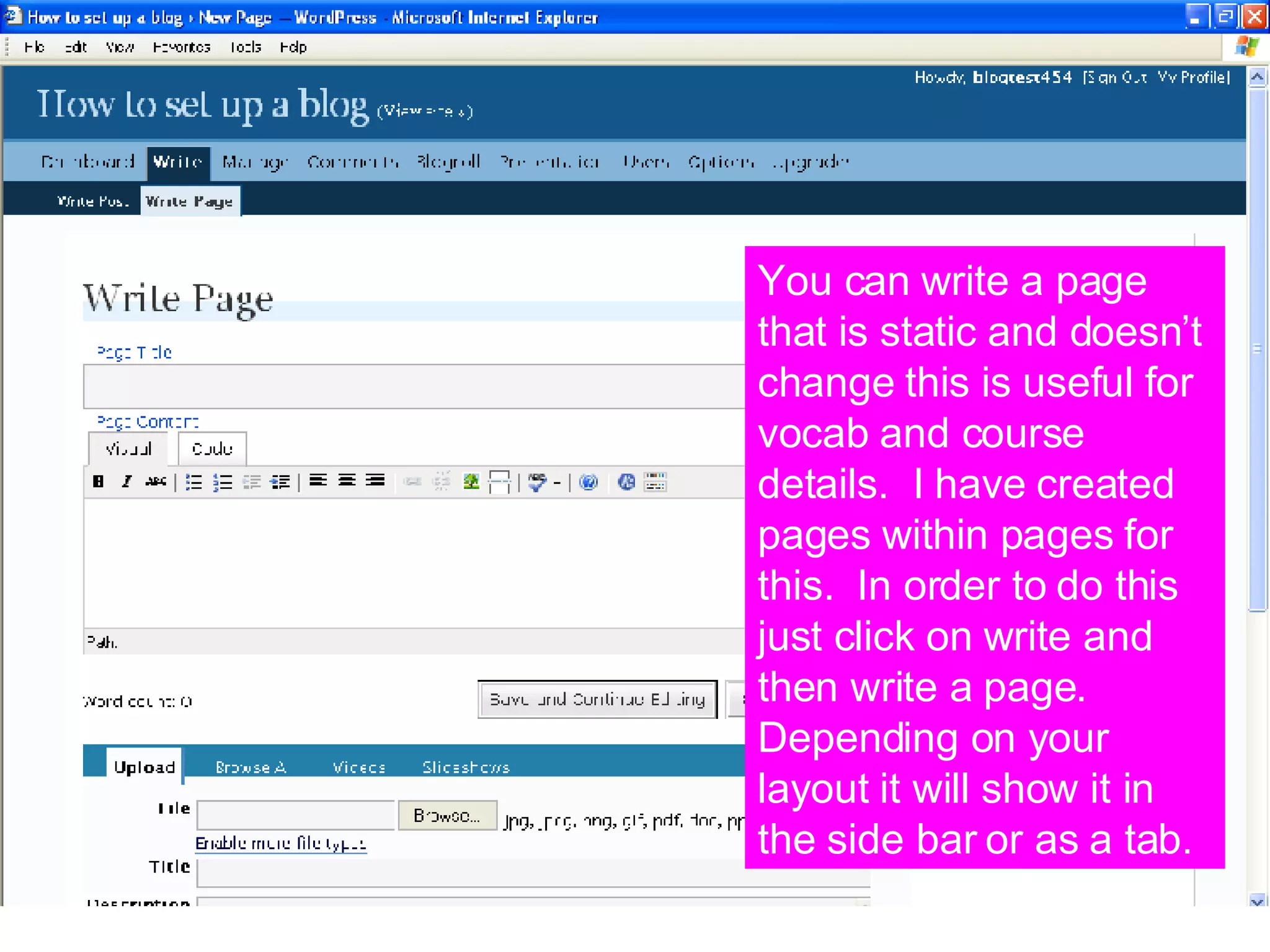Open the Help menu

pos(293,47)
